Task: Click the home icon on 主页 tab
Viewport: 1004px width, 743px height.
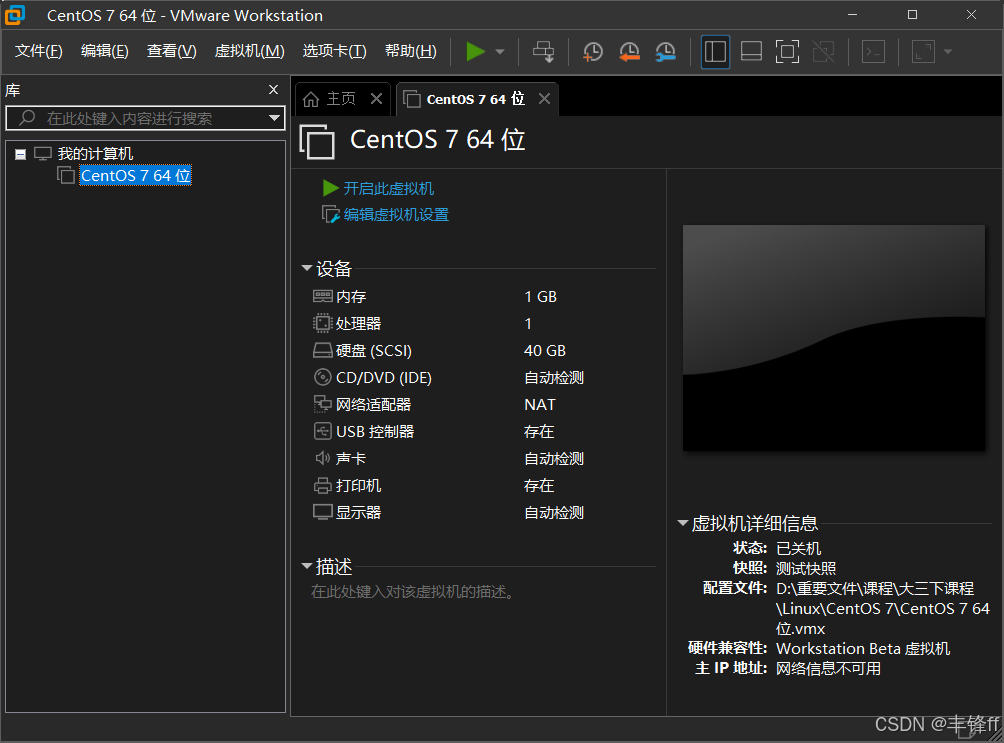Action: pos(311,99)
